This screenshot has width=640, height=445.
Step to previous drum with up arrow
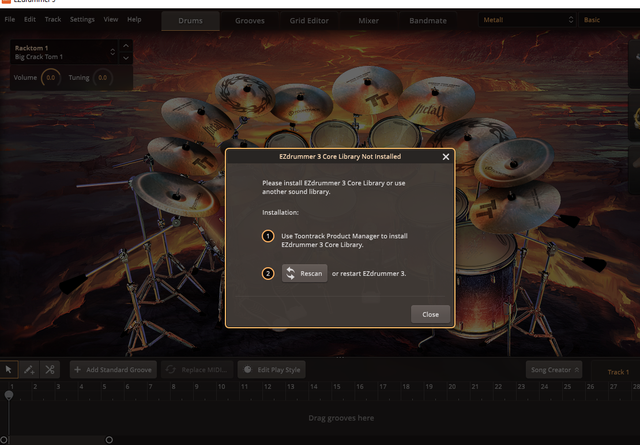tap(126, 46)
